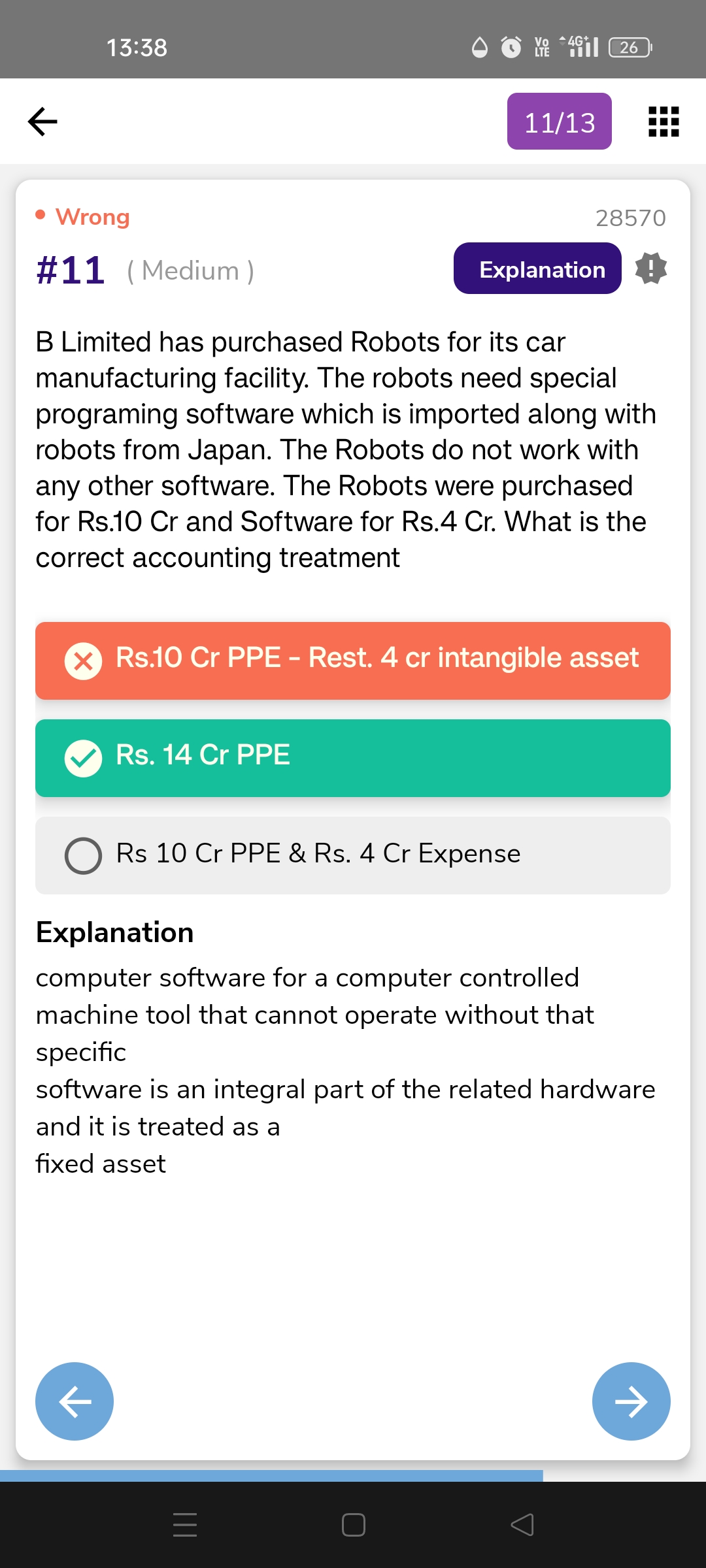
Task: Go to the previous question arrow
Action: (75, 1401)
